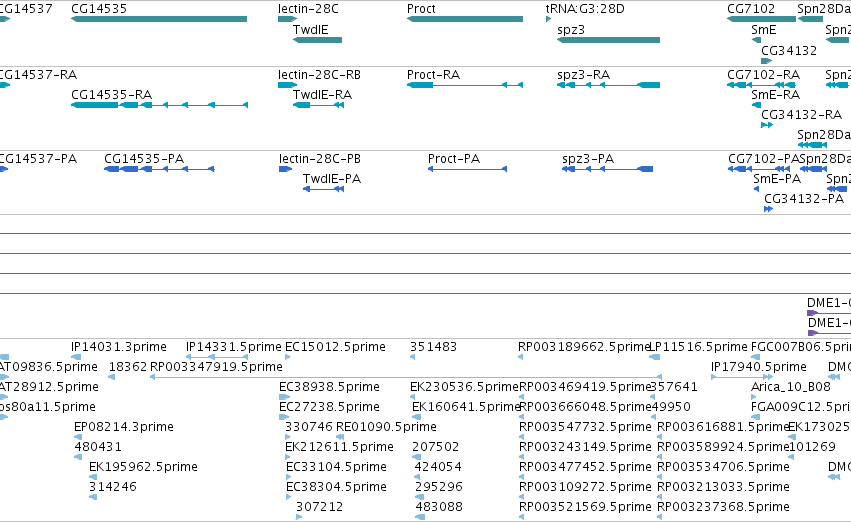851x522 pixels.
Task: Select the 314246 feature label
Action: coord(112,487)
